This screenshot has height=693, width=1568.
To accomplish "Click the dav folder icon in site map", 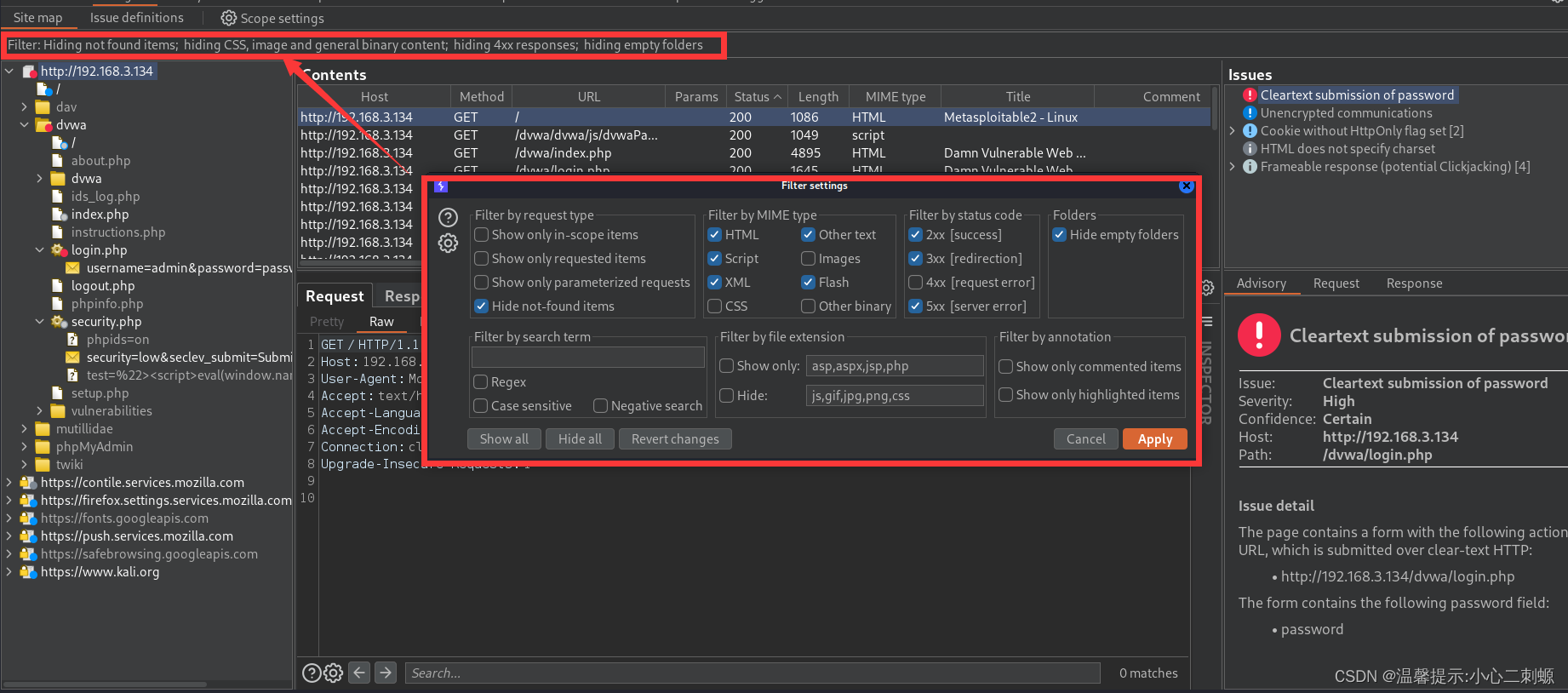I will tap(43, 107).
